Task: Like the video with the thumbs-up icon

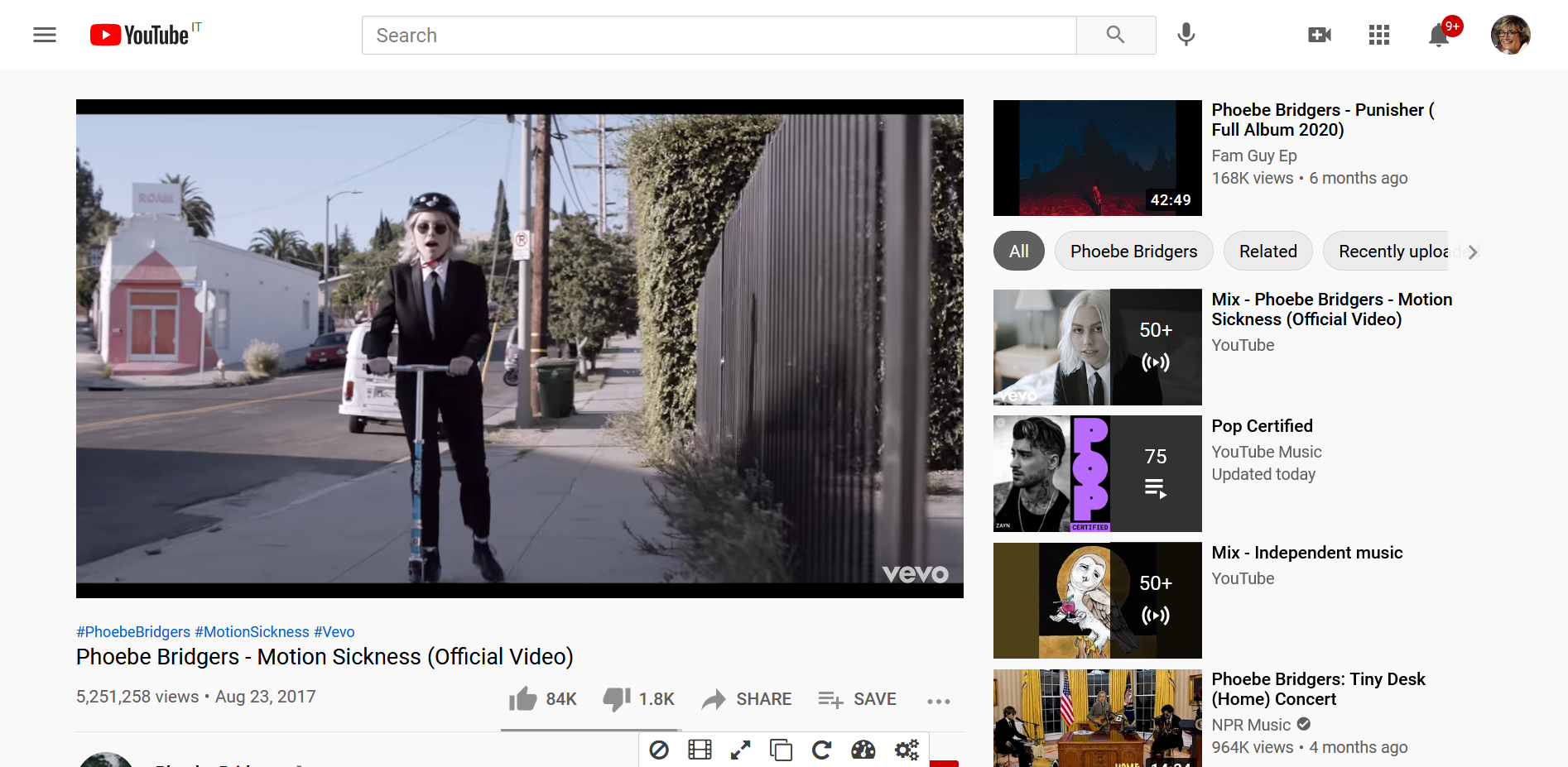Action: coord(523,699)
